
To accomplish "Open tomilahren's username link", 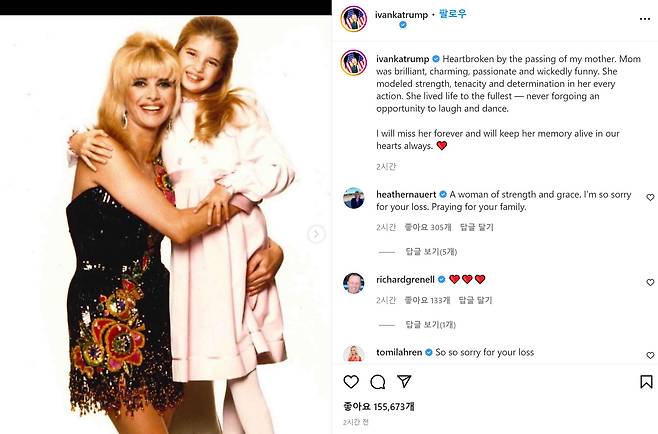I will pos(399,352).
